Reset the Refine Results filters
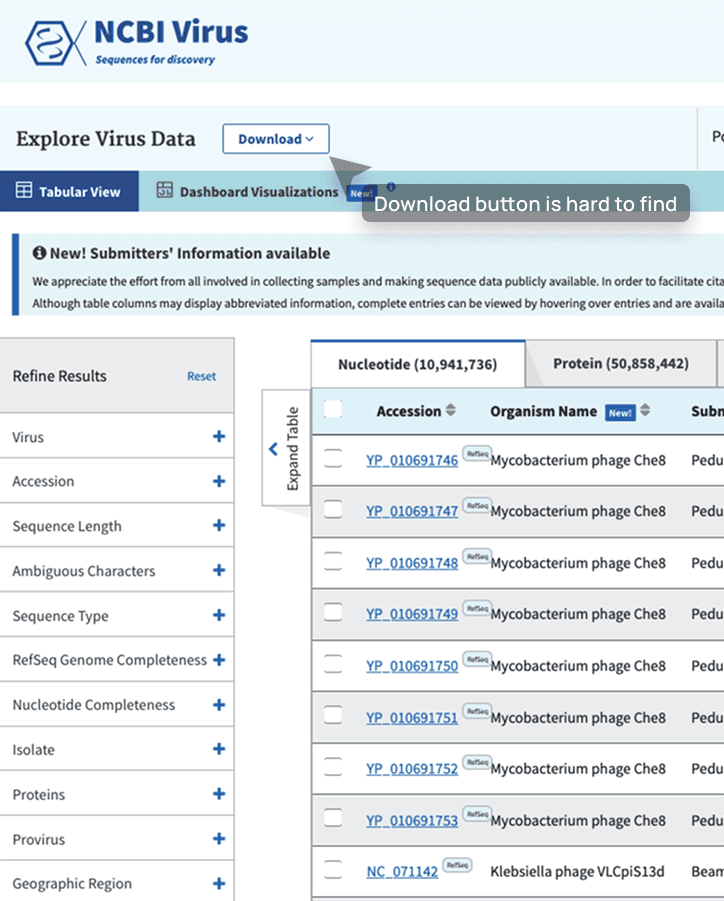This screenshot has height=901, width=724. pos(202,376)
